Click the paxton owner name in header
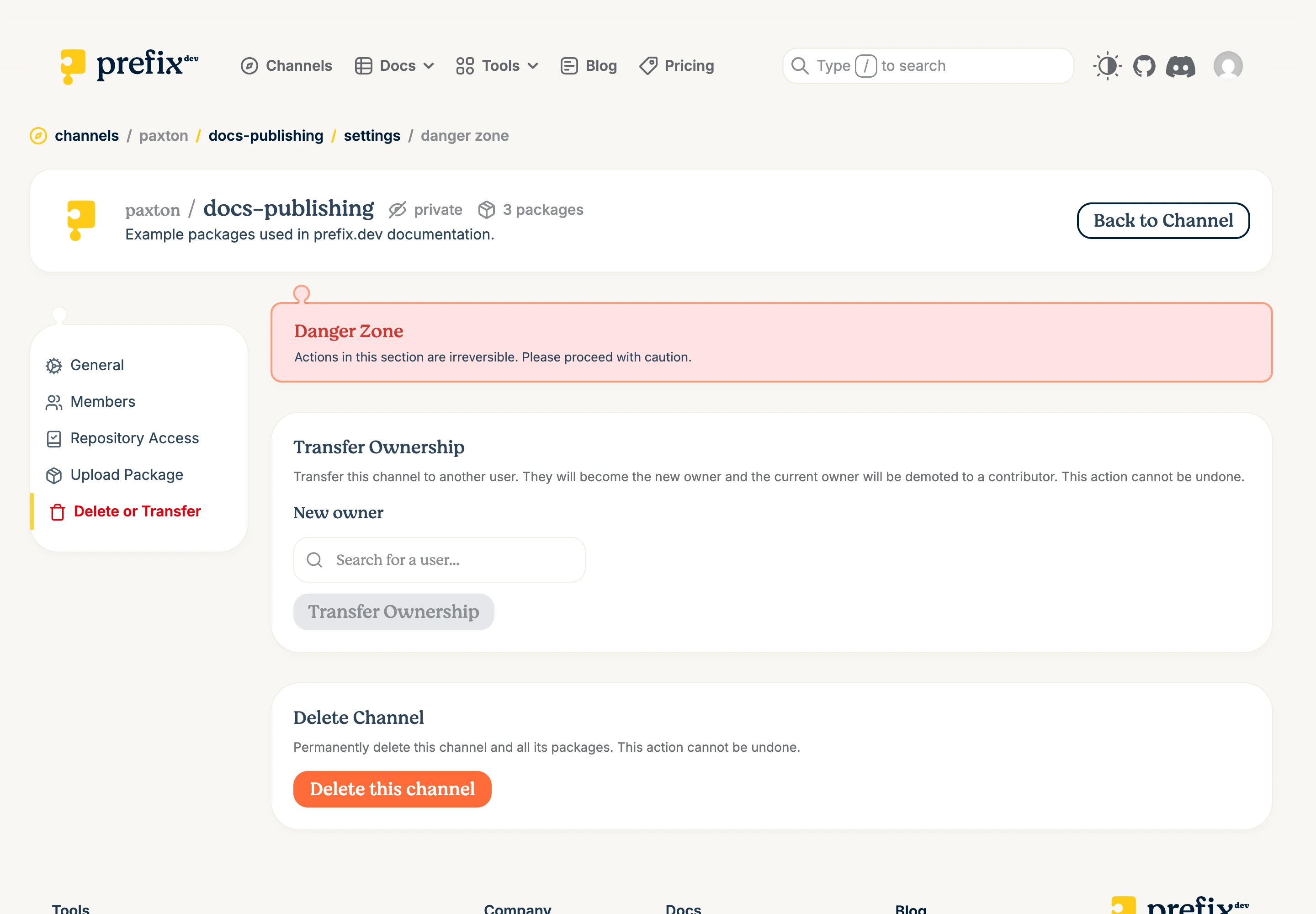 (x=152, y=210)
